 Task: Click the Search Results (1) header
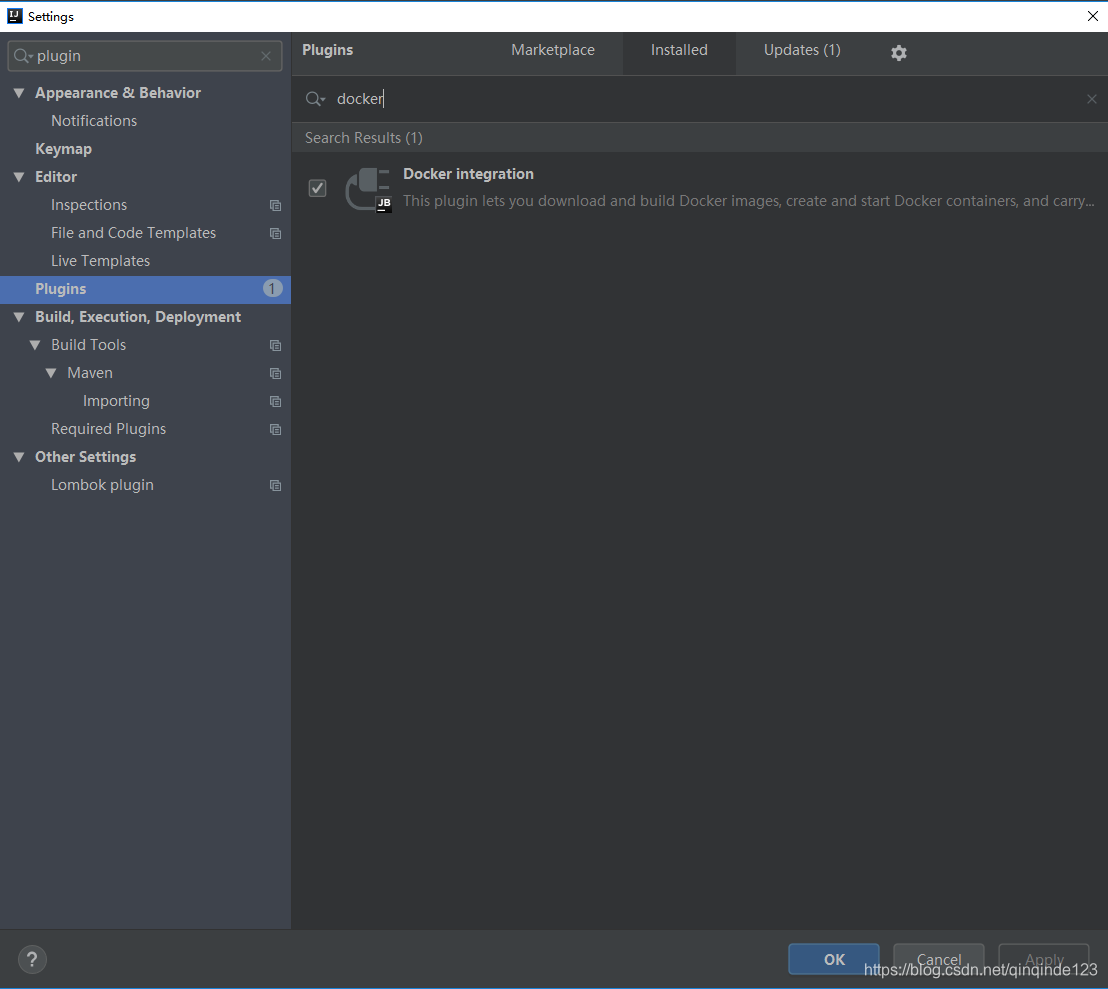tap(363, 138)
